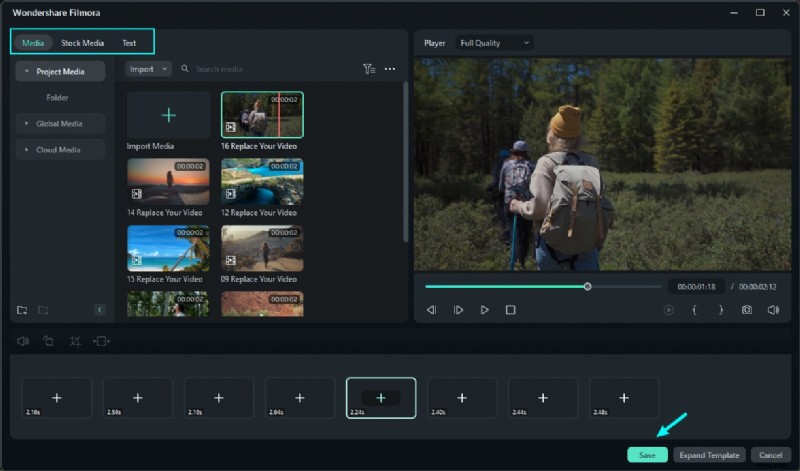This screenshot has height=471, width=800.
Task: Click the Save button
Action: click(647, 455)
